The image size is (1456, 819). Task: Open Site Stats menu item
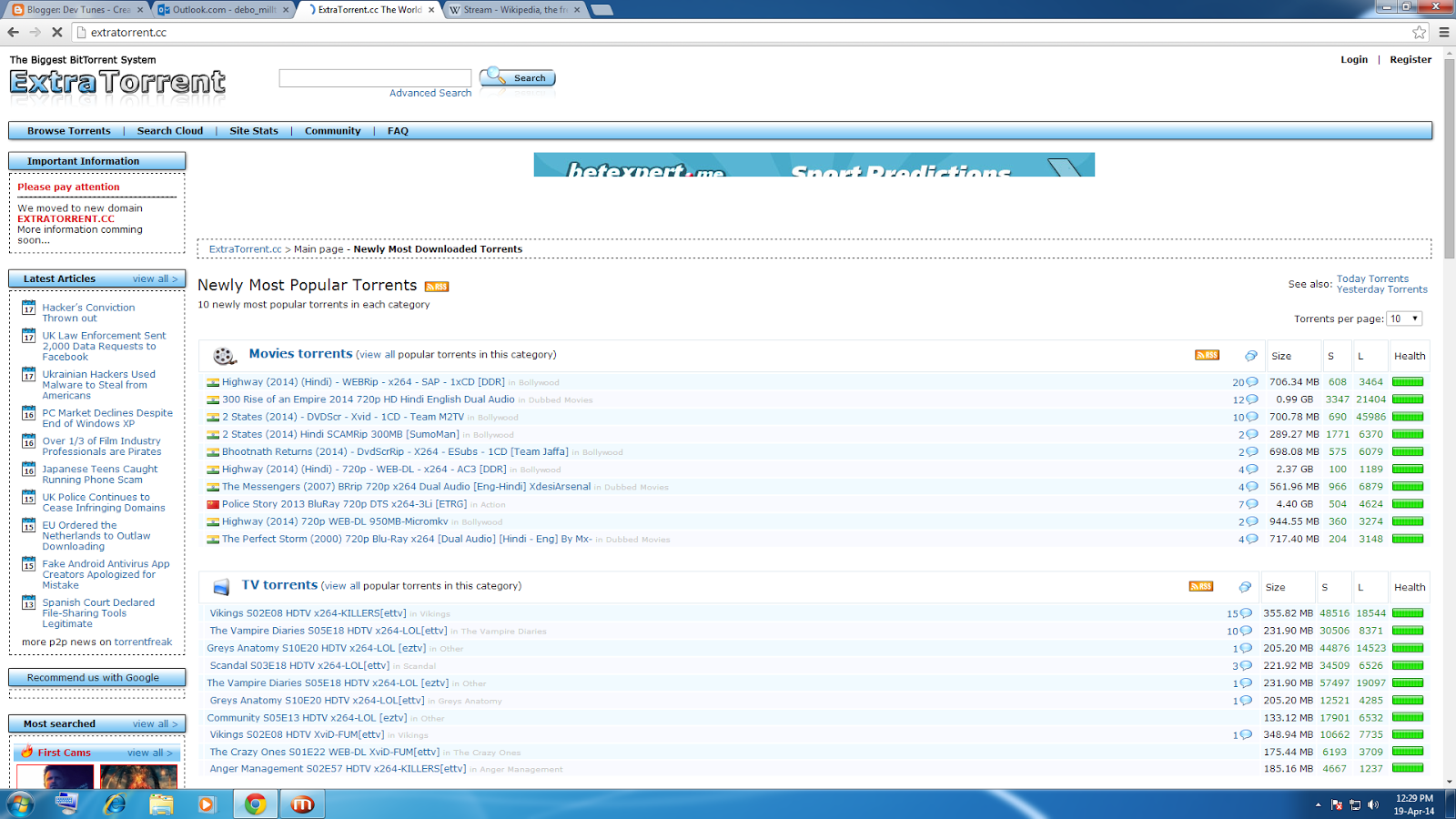tap(254, 131)
